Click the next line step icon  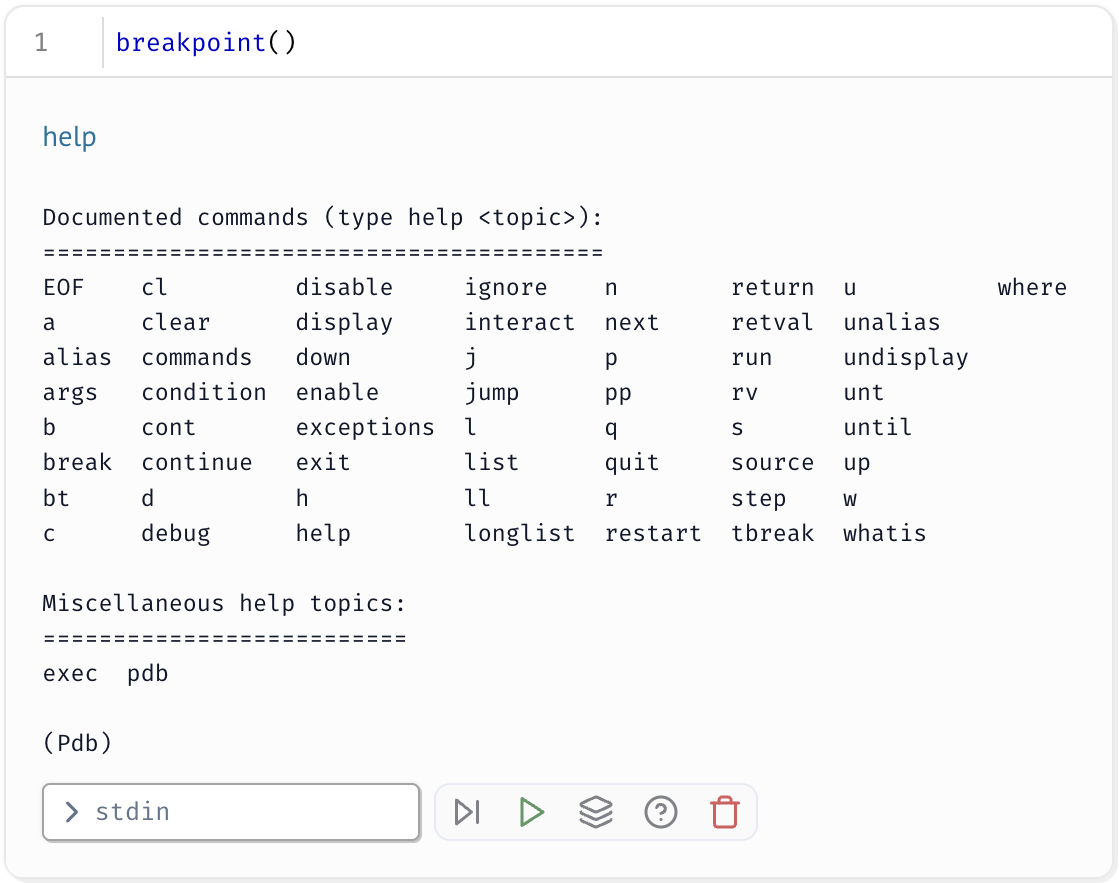467,812
